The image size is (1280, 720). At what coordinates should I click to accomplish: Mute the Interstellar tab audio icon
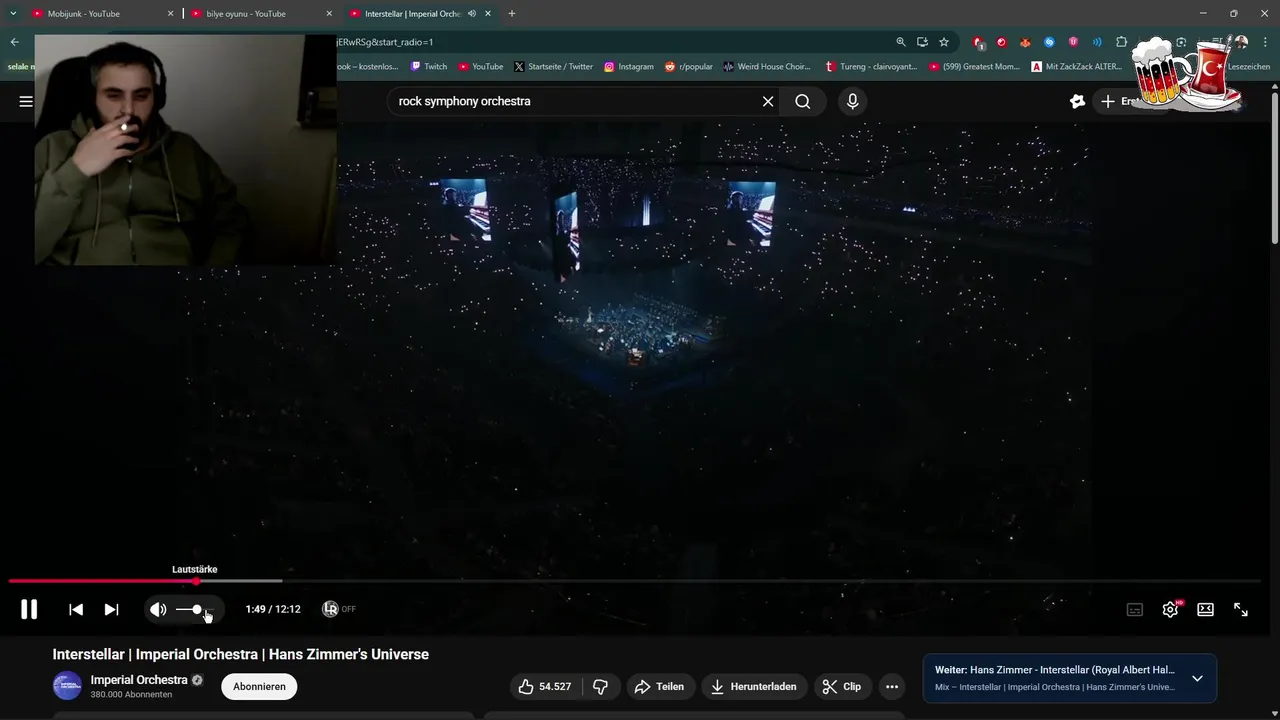click(x=472, y=14)
